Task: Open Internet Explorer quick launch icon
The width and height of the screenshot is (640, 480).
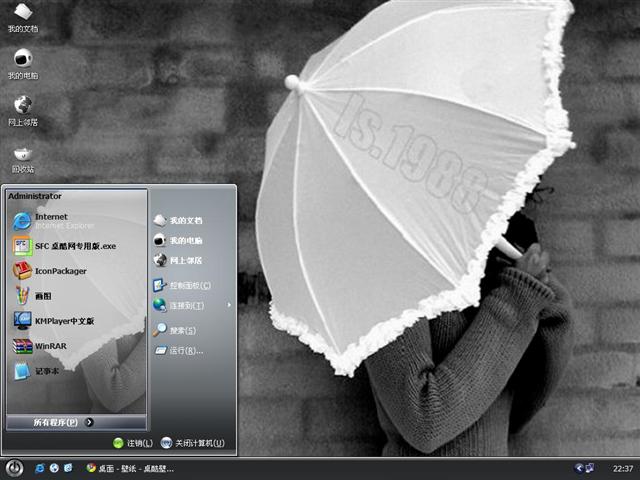Action: (40, 468)
